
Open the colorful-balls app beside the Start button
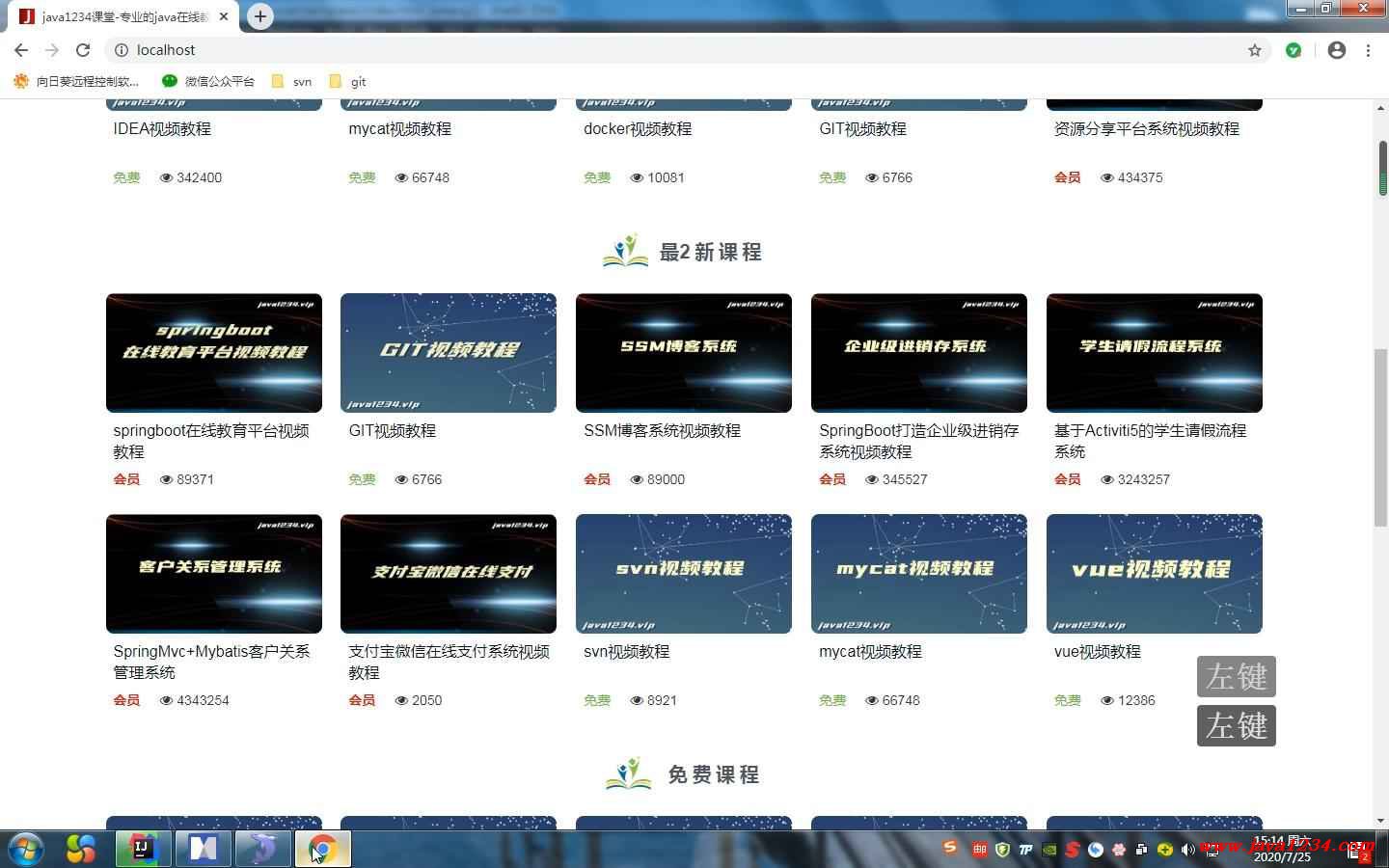(81, 849)
